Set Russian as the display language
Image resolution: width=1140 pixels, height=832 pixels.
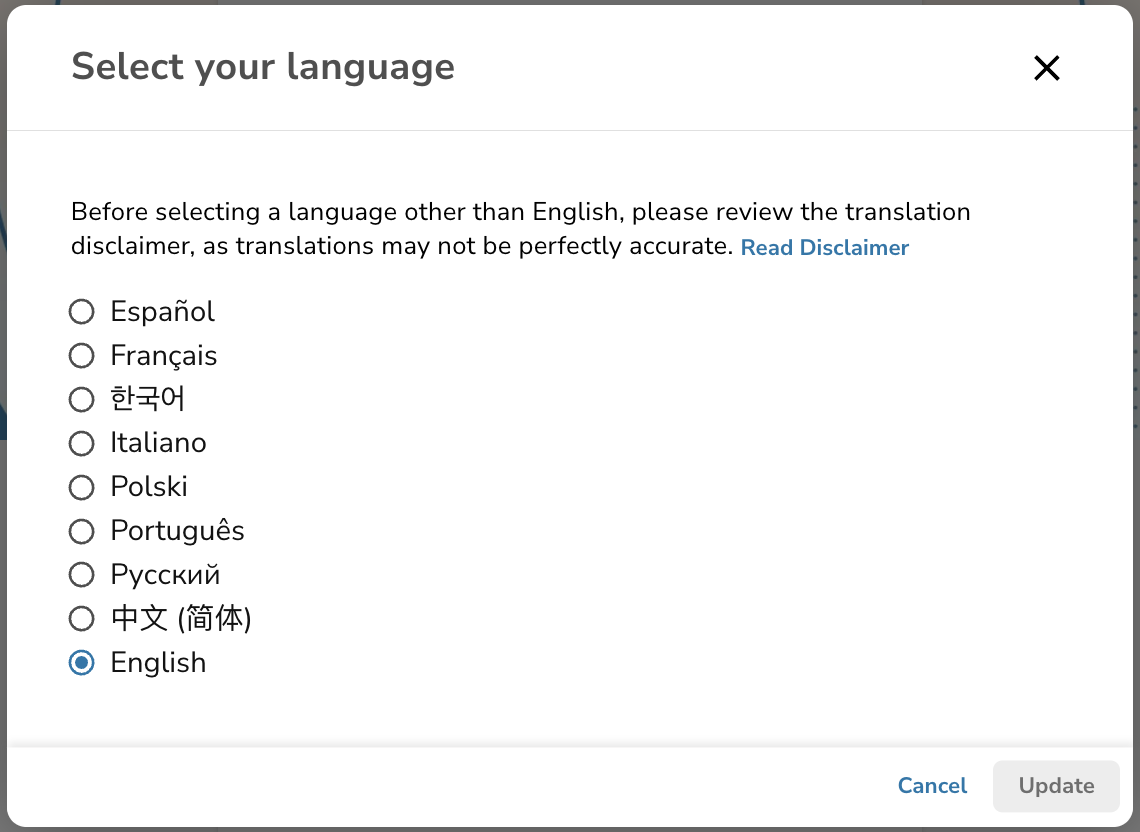(81, 575)
